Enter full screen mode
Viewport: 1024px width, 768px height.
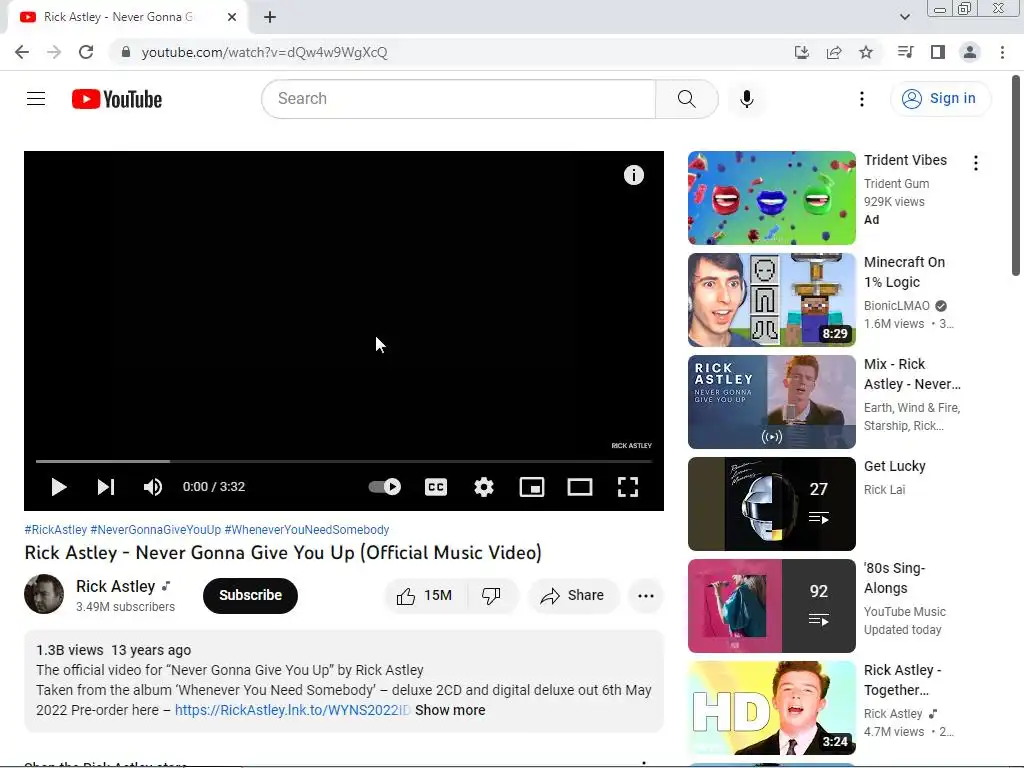click(628, 487)
